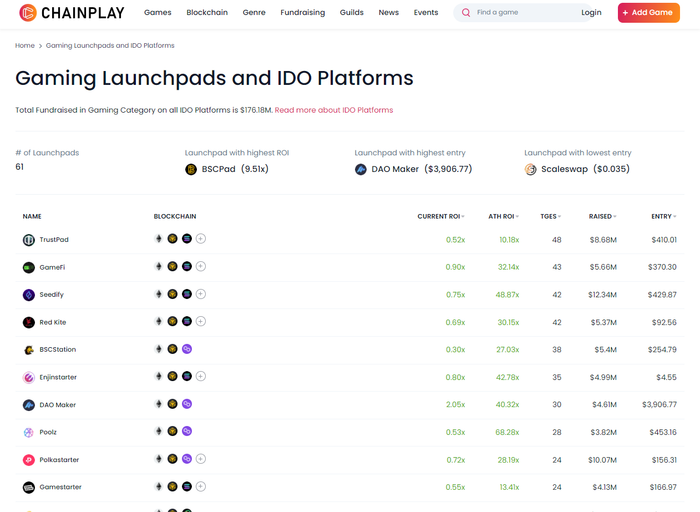Click the $3,906.77 entry value in table
This screenshot has height=512, width=700.
coord(659,405)
